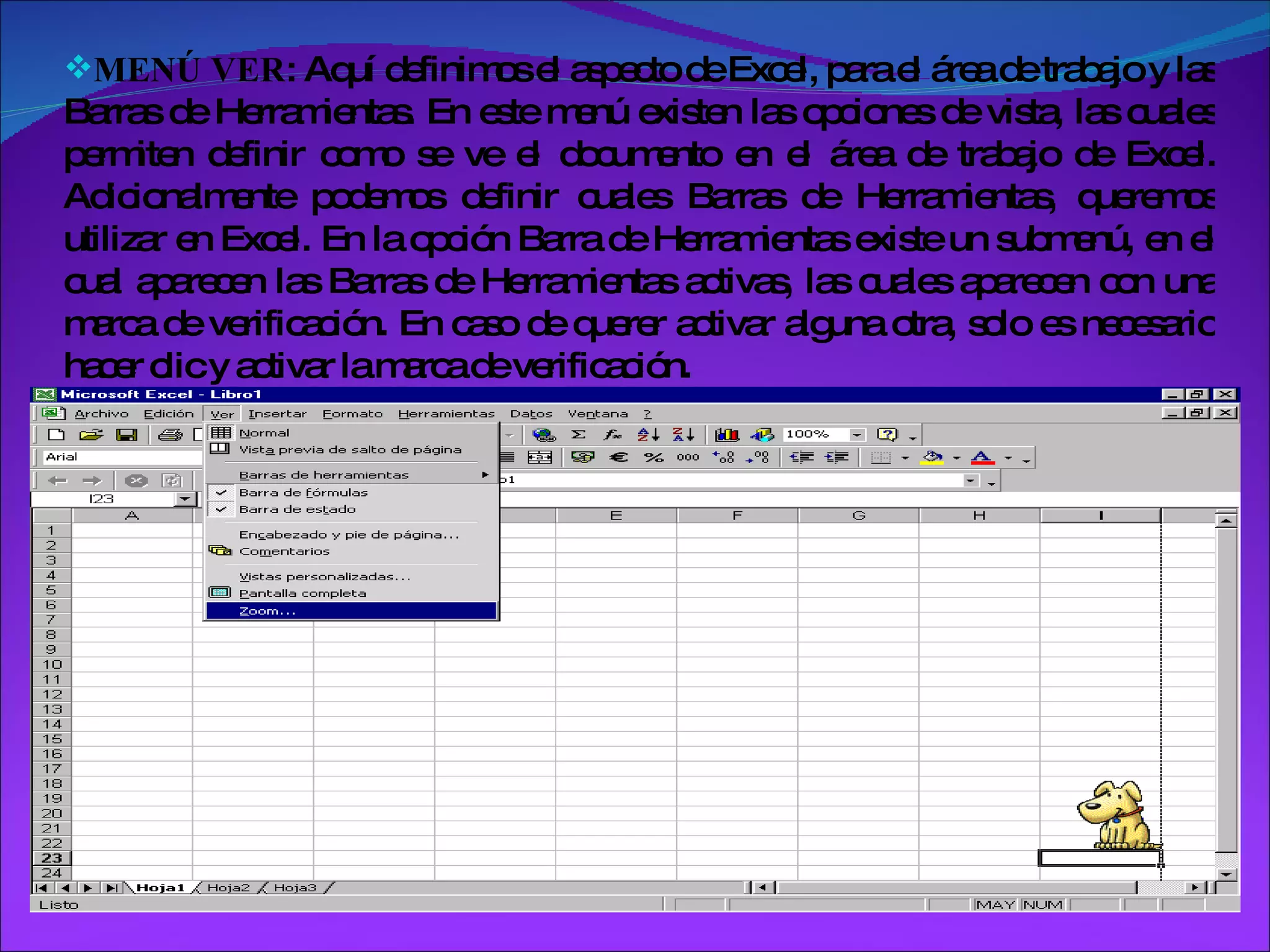1270x952 pixels.
Task: Click the Sort Descending Z-A icon
Action: point(683,434)
